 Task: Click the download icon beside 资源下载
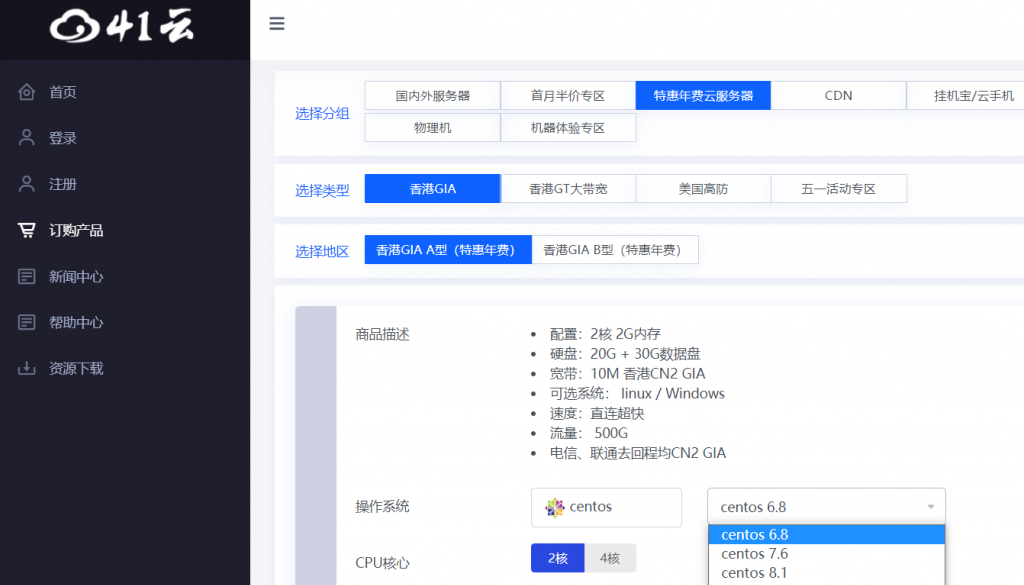pos(27,368)
